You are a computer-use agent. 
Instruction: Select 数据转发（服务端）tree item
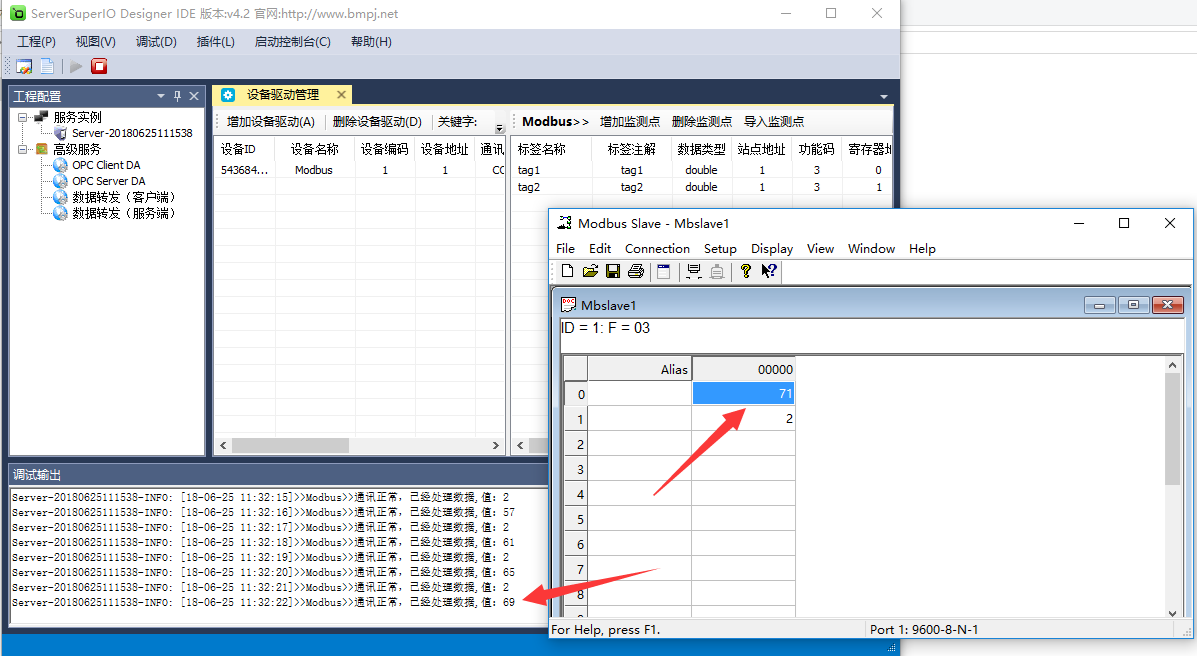[124, 213]
